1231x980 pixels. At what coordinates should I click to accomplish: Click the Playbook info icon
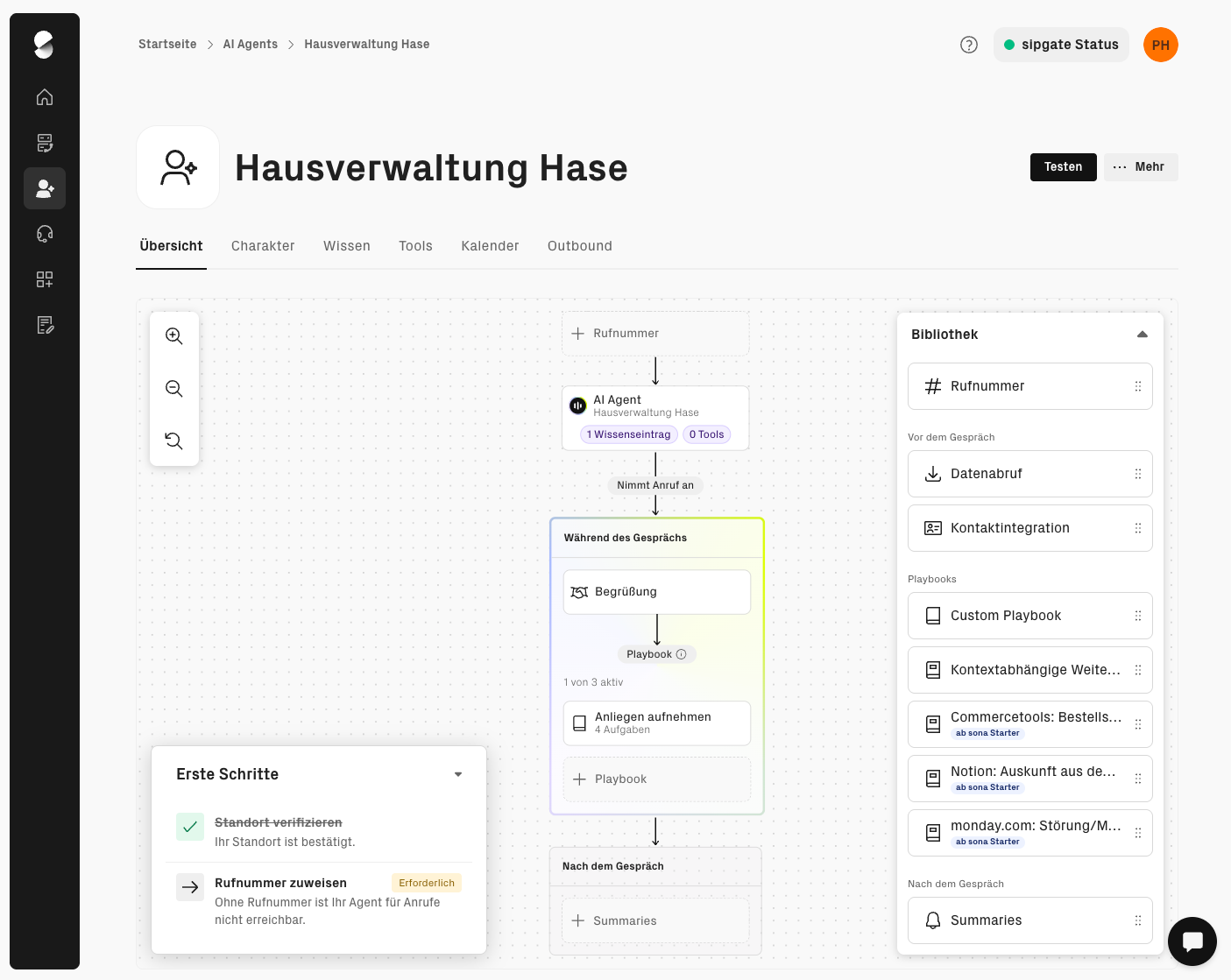682,654
